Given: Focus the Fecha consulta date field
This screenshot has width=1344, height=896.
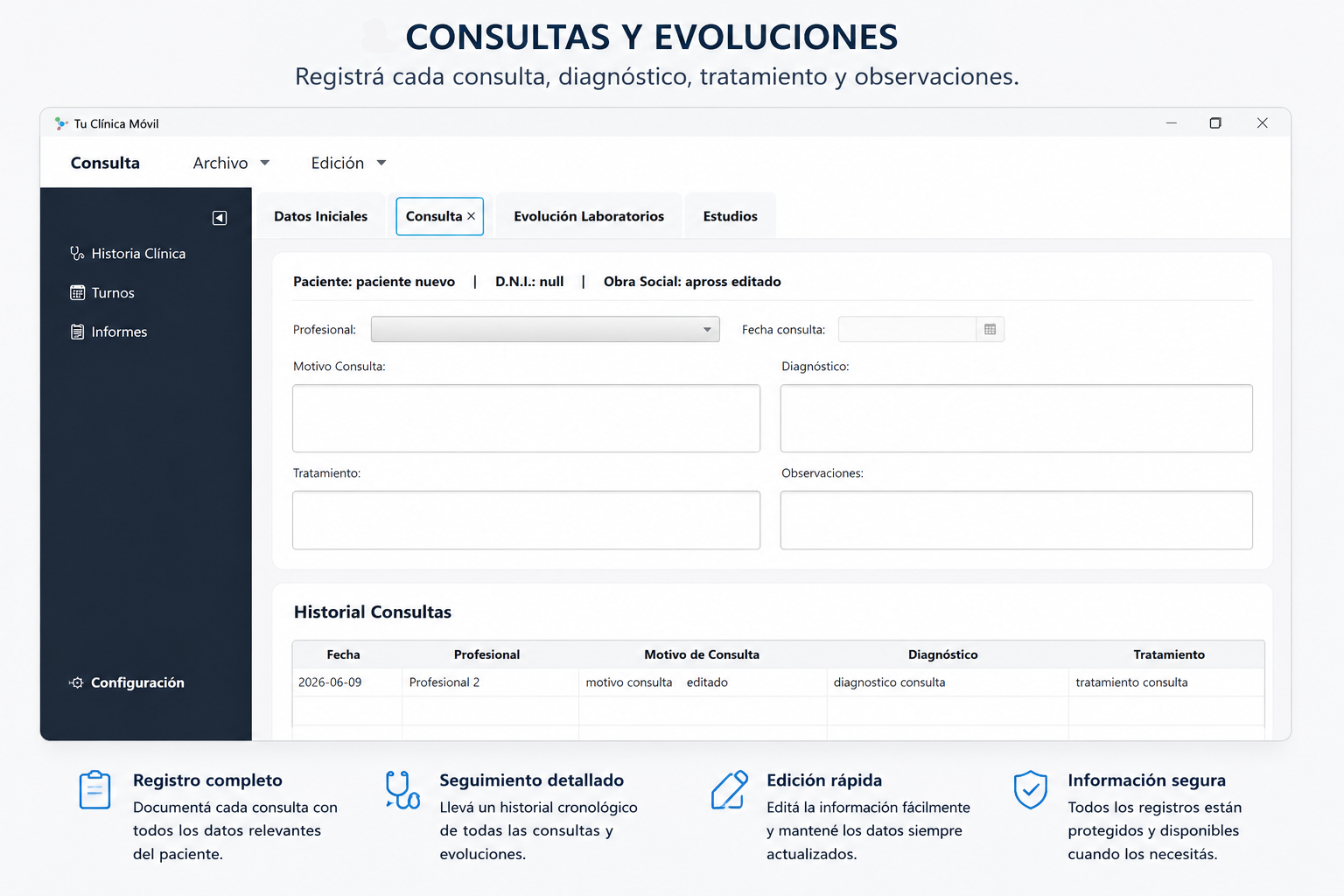Looking at the screenshot, I should 907,330.
